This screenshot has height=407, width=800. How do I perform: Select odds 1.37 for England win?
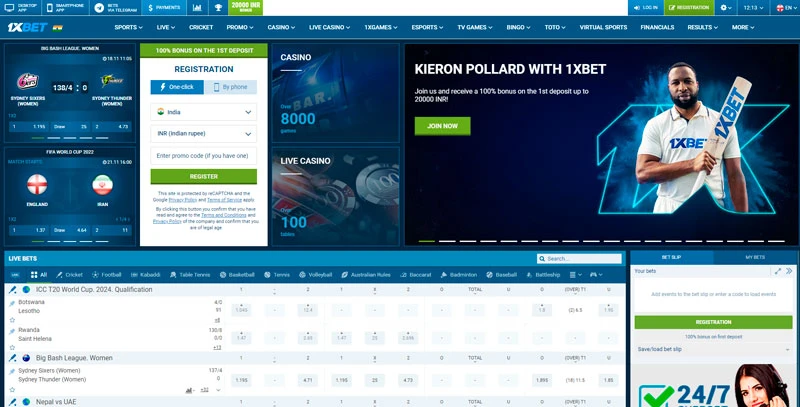(x=29, y=231)
